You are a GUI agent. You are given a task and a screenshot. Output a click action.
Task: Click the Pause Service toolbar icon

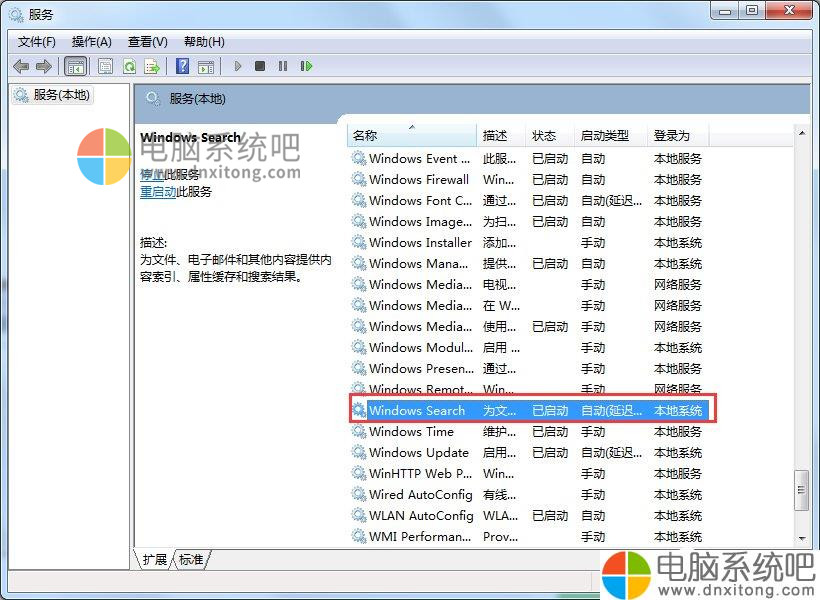(283, 66)
